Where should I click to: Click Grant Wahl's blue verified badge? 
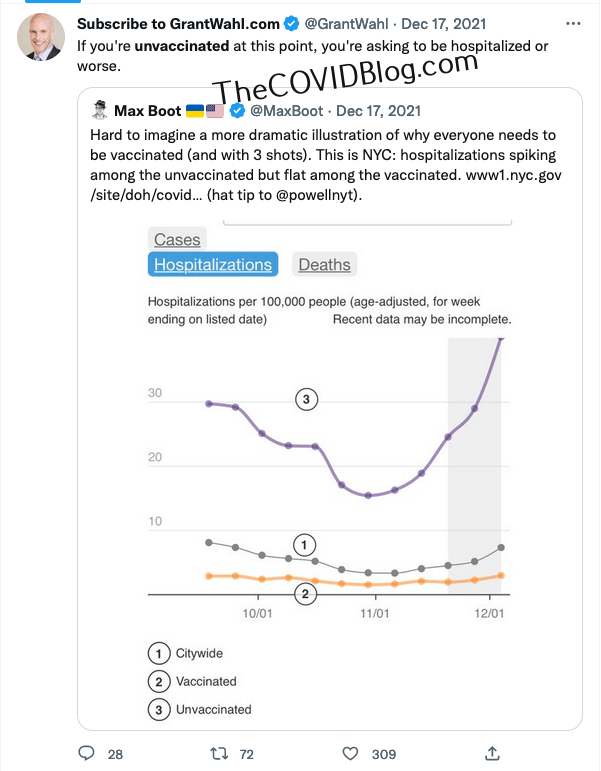pos(289,22)
